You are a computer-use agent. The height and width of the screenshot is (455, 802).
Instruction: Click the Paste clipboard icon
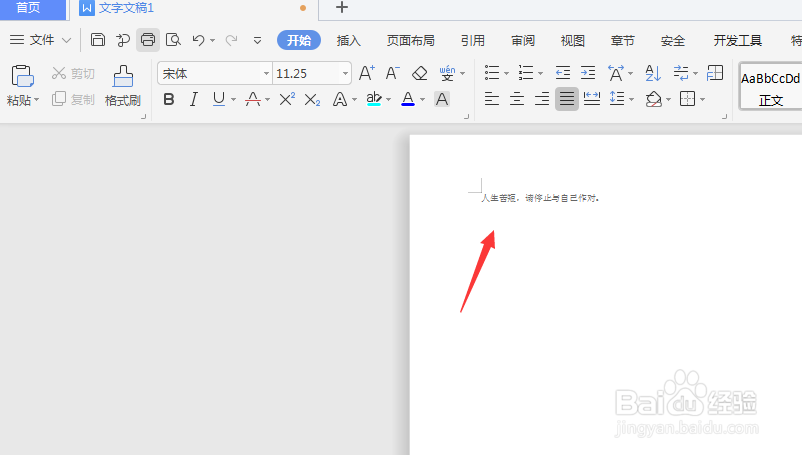[x=22, y=76]
